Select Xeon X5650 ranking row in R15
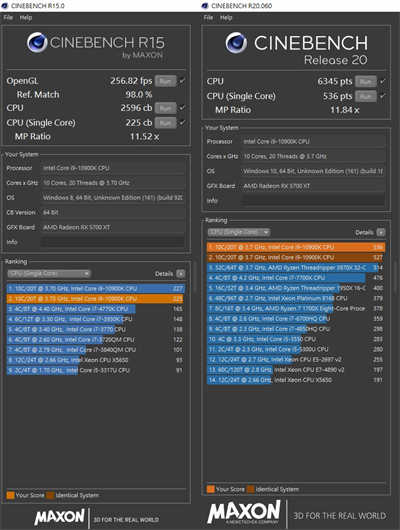This screenshot has width=400, height=530. [x=95, y=360]
